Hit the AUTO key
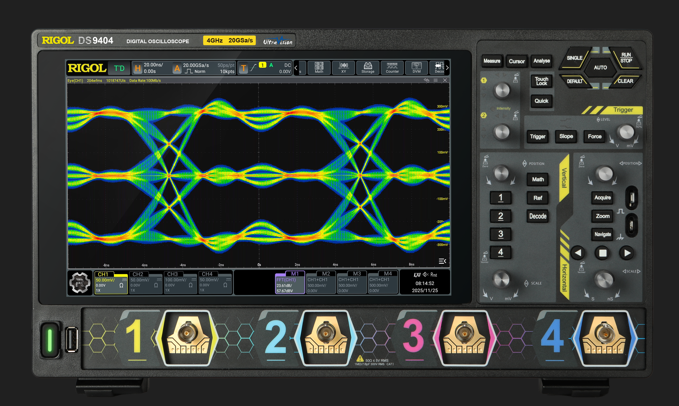This screenshot has height=406, width=679. [600, 68]
